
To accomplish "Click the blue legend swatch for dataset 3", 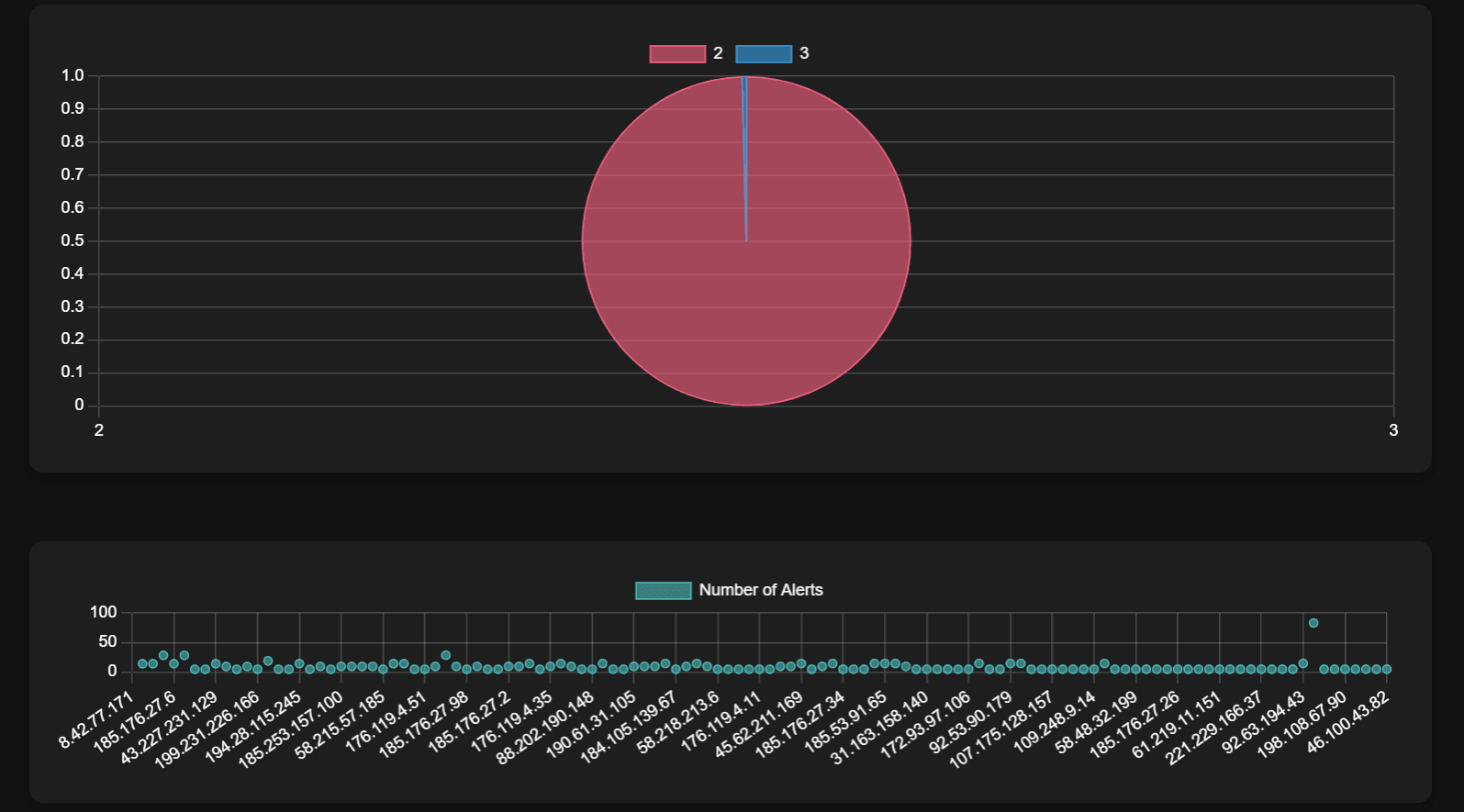I will click(x=764, y=54).
